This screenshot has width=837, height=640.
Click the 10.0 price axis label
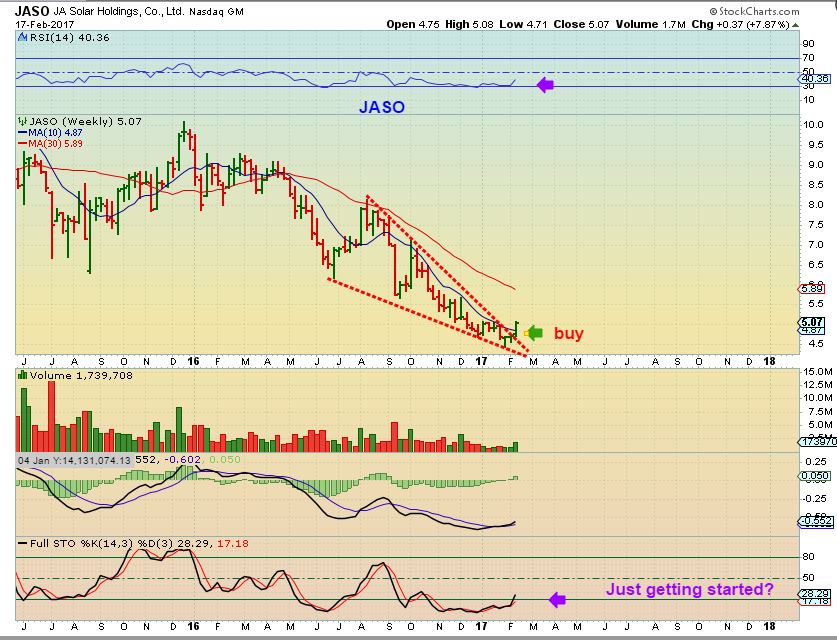[x=813, y=125]
